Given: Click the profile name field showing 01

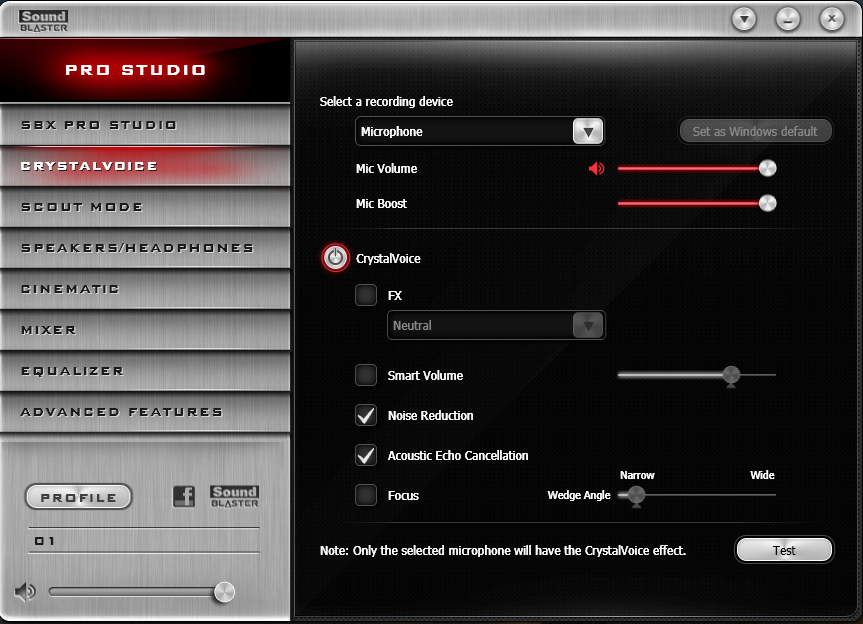Looking at the screenshot, I should (144, 541).
